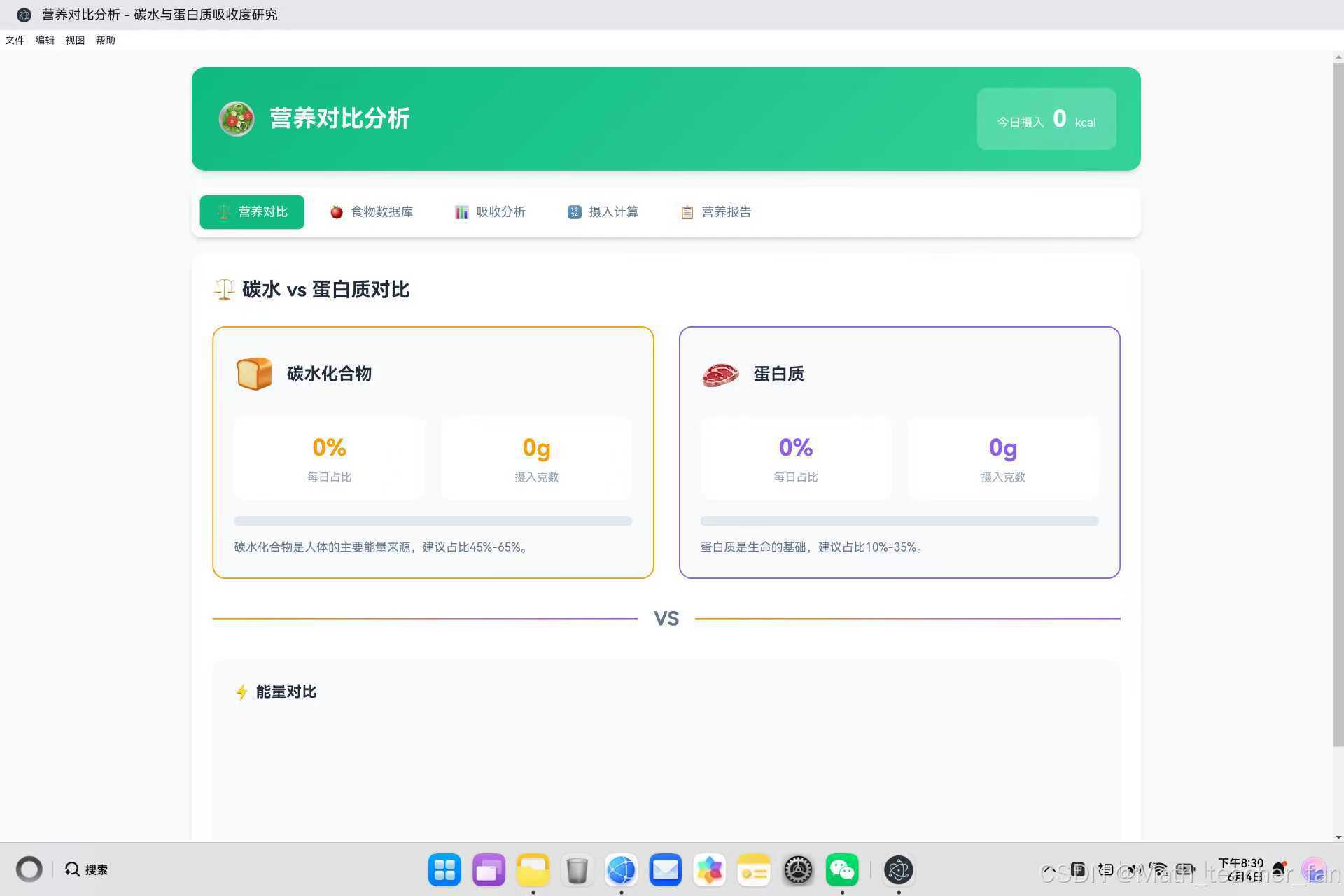Open the 摄入计算 tab
Viewport: 1344px width, 896px height.
(x=603, y=212)
